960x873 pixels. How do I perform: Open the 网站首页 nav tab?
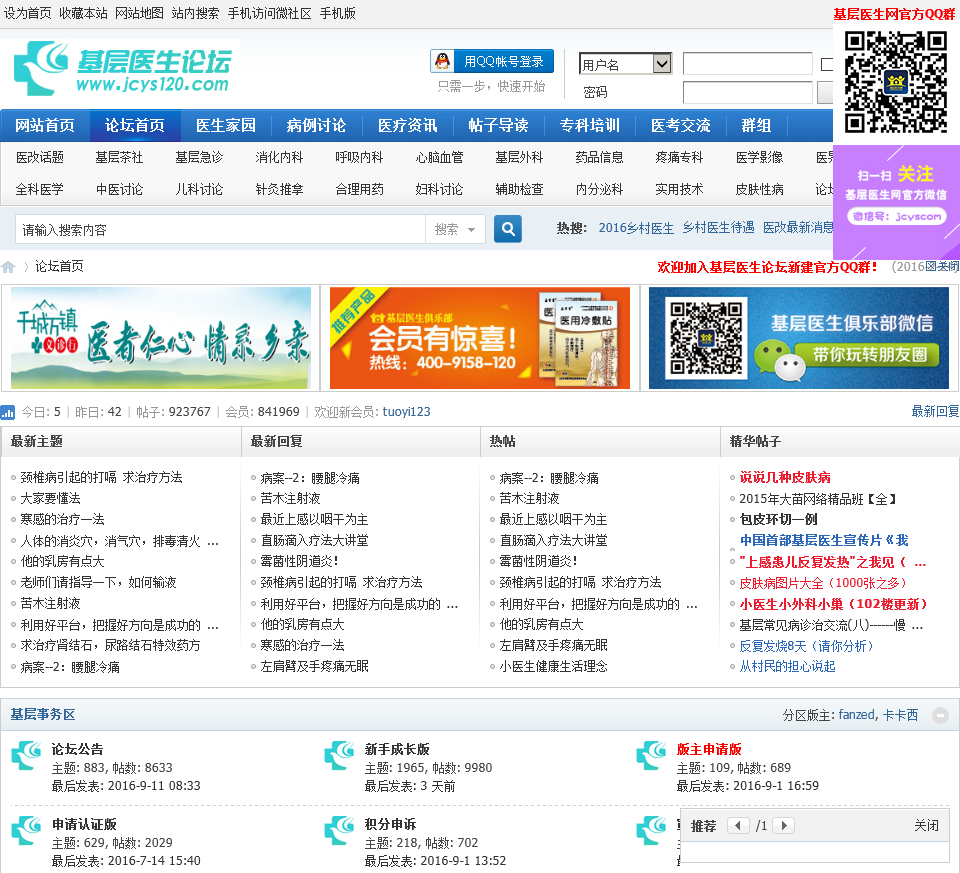[45, 126]
